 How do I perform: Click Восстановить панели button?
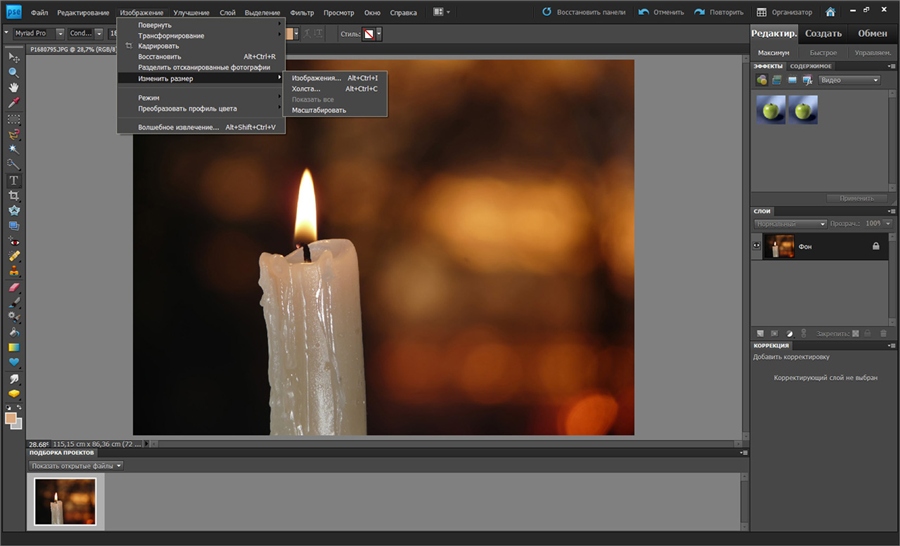584,12
